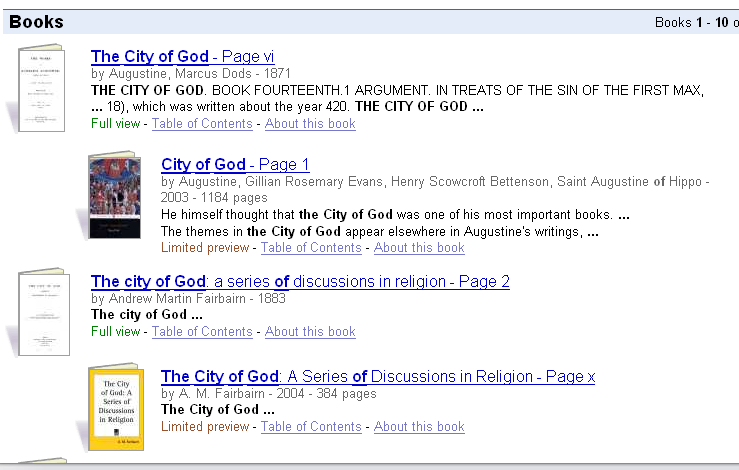
Task: Open 'About this book' for 2004 384-page book
Action: click(419, 426)
